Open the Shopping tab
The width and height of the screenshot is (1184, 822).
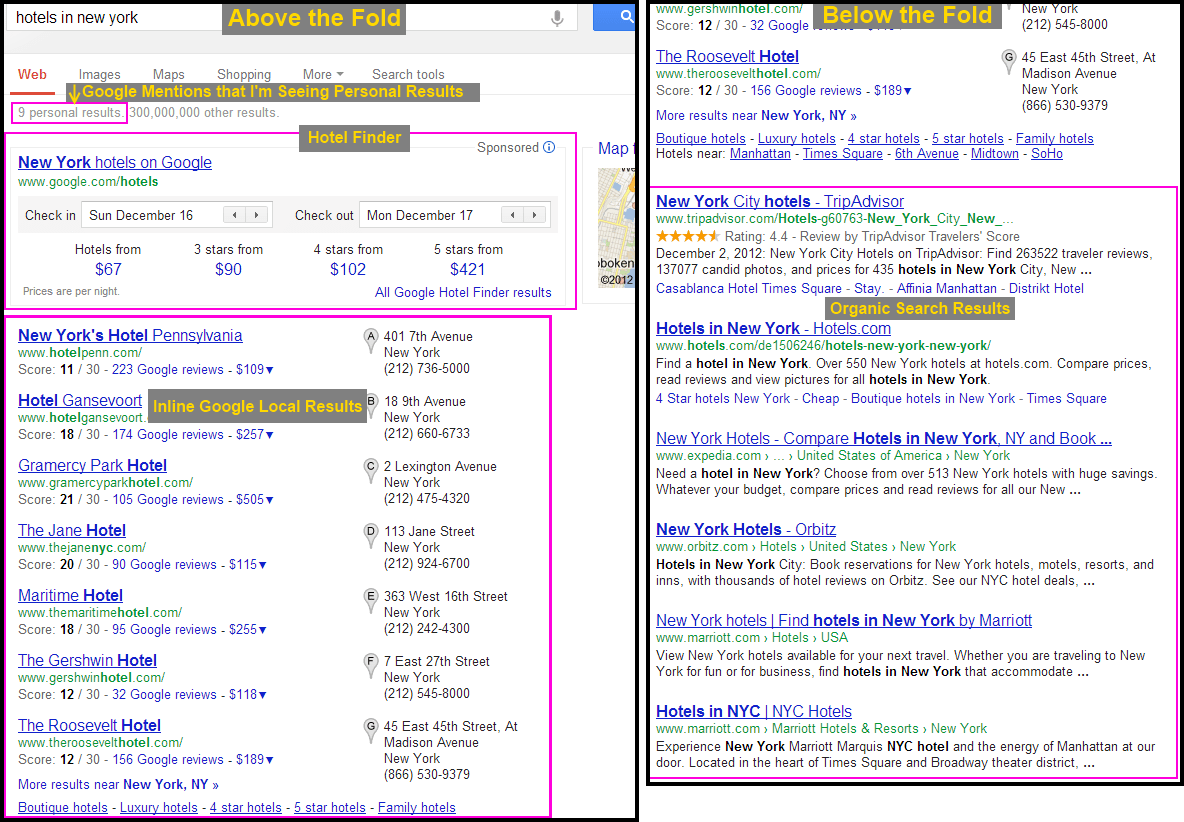[244, 74]
